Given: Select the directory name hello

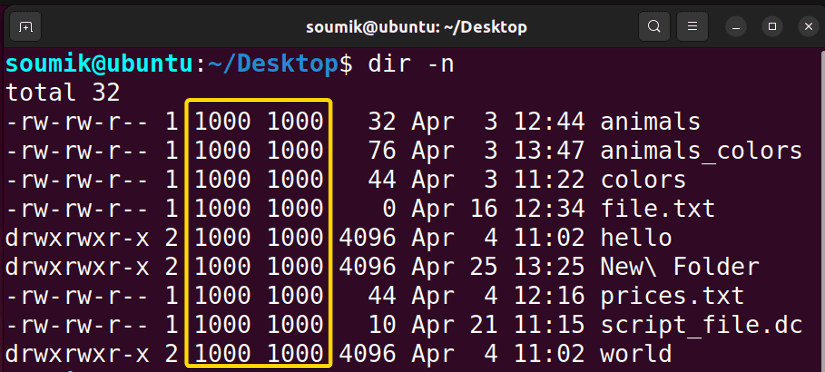Looking at the screenshot, I should (x=636, y=238).
